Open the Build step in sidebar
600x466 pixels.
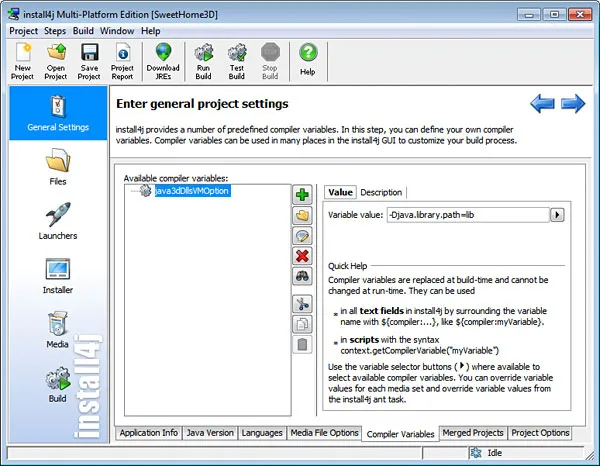(x=58, y=384)
